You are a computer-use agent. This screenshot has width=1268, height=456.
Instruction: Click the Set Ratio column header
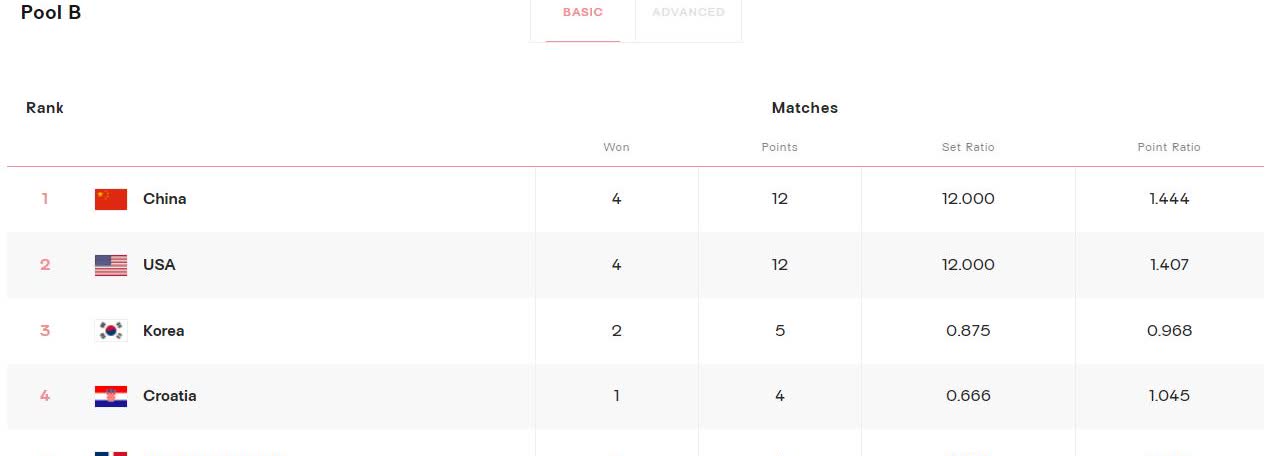pos(968,147)
